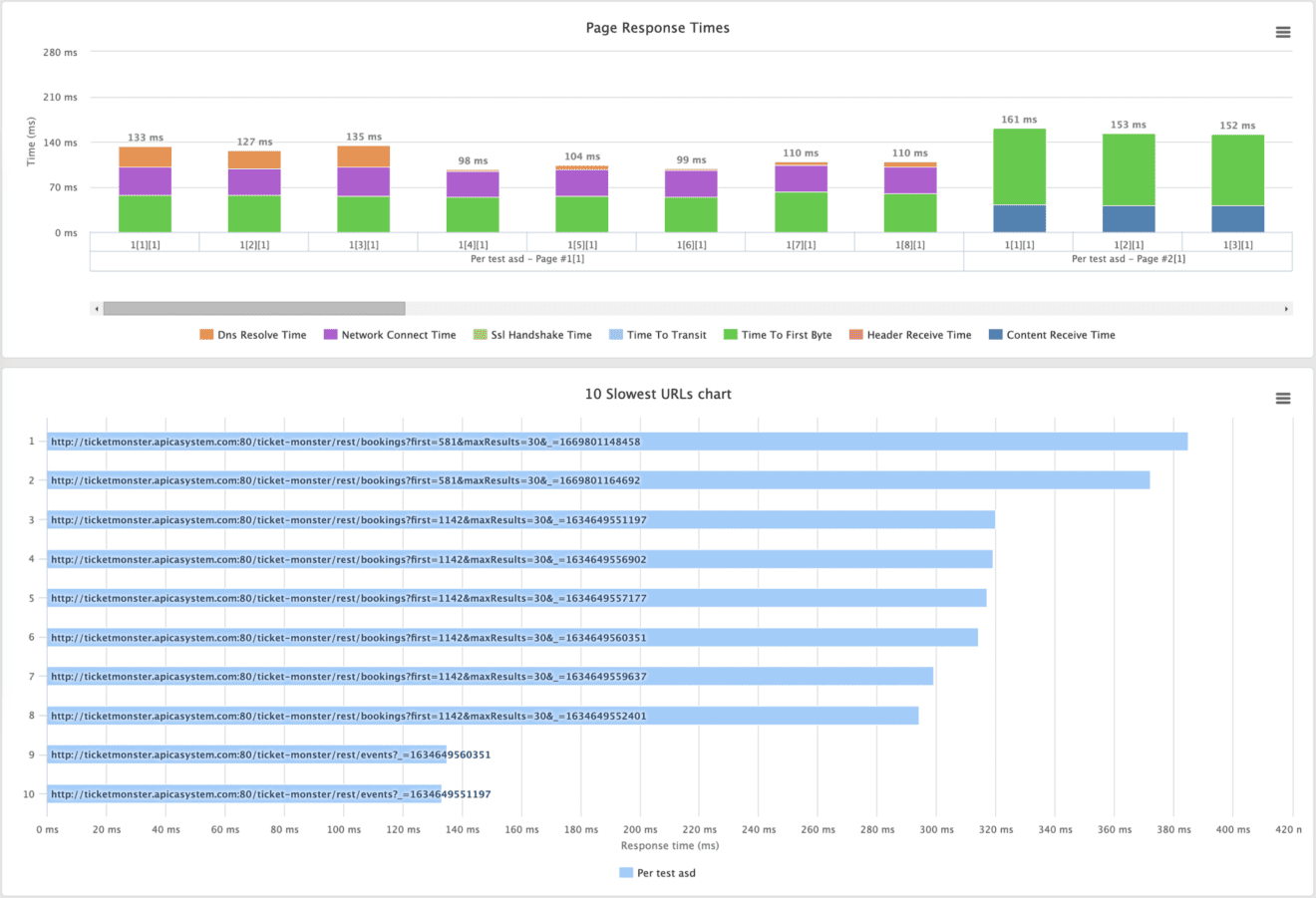This screenshot has height=898, width=1316.
Task: Select the 1[4][1] axis label
Action: [473, 242]
